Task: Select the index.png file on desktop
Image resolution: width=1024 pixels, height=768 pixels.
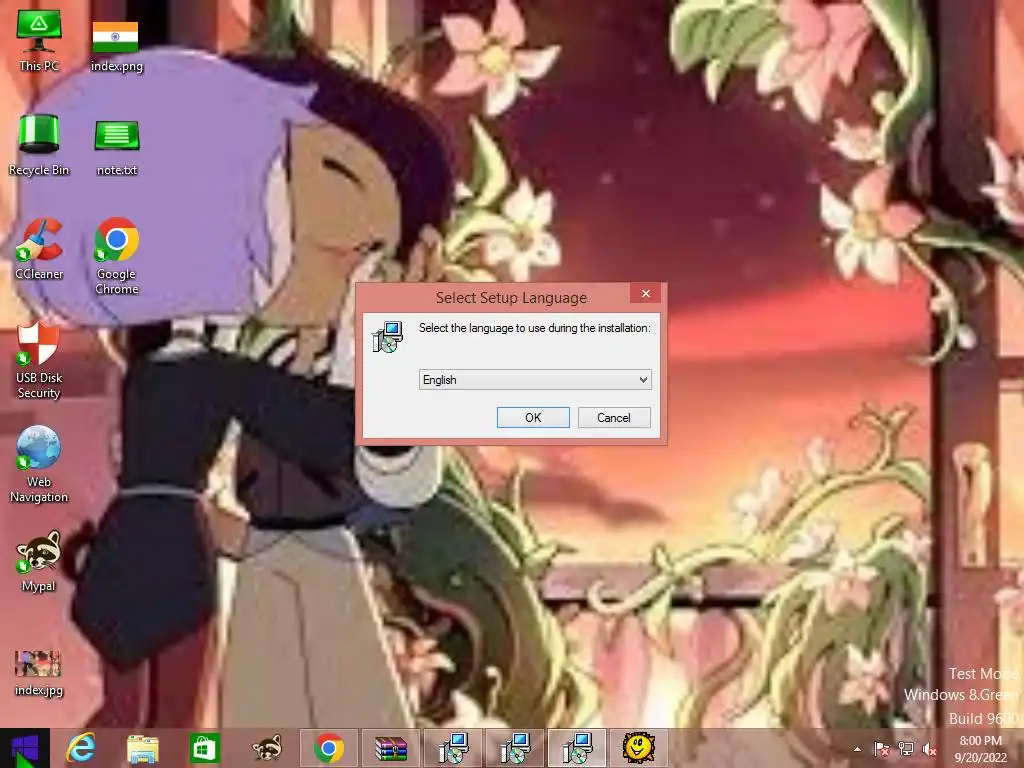Action: point(116,46)
